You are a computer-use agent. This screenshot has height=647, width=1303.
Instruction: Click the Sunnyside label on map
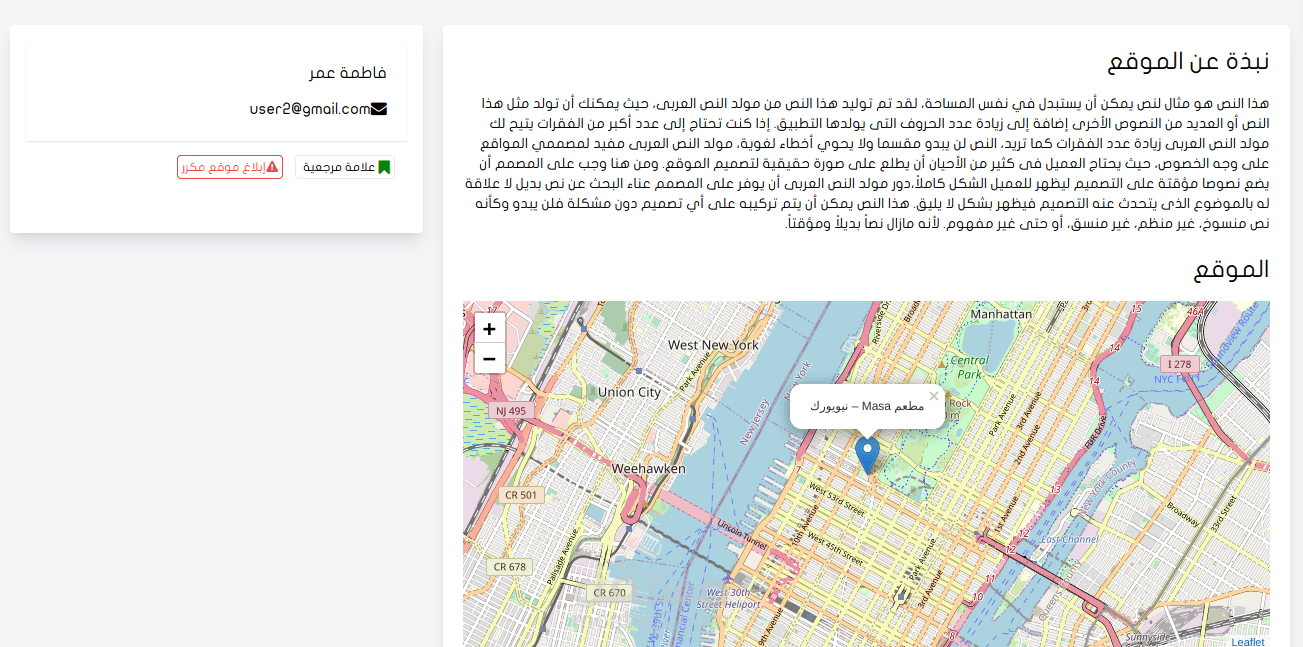[x=1147, y=637]
